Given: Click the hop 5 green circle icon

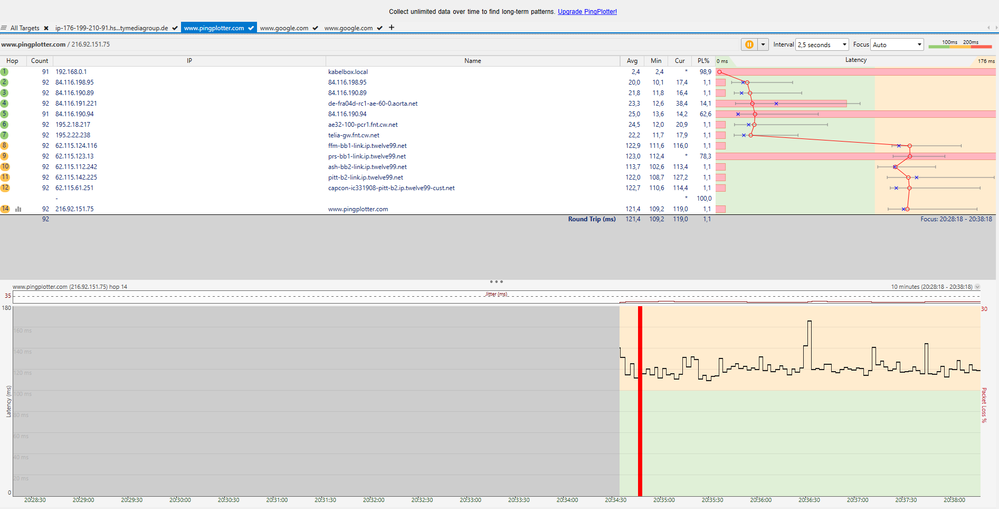Looking at the screenshot, I should [x=4, y=114].
